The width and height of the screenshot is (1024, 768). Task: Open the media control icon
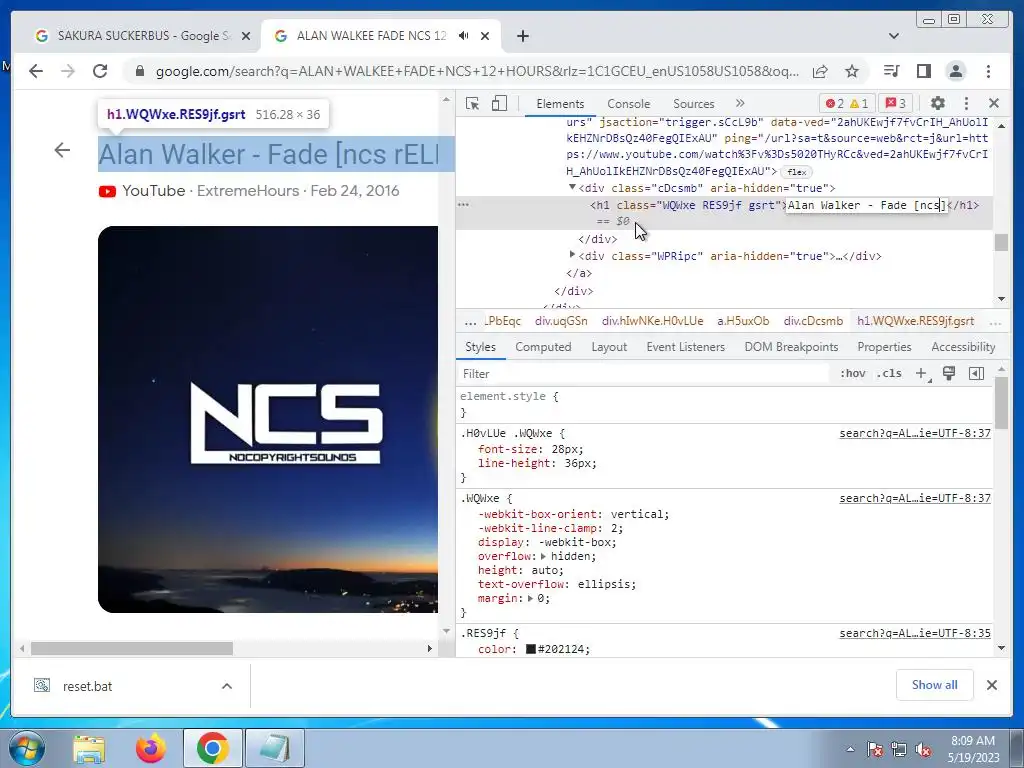(891, 71)
